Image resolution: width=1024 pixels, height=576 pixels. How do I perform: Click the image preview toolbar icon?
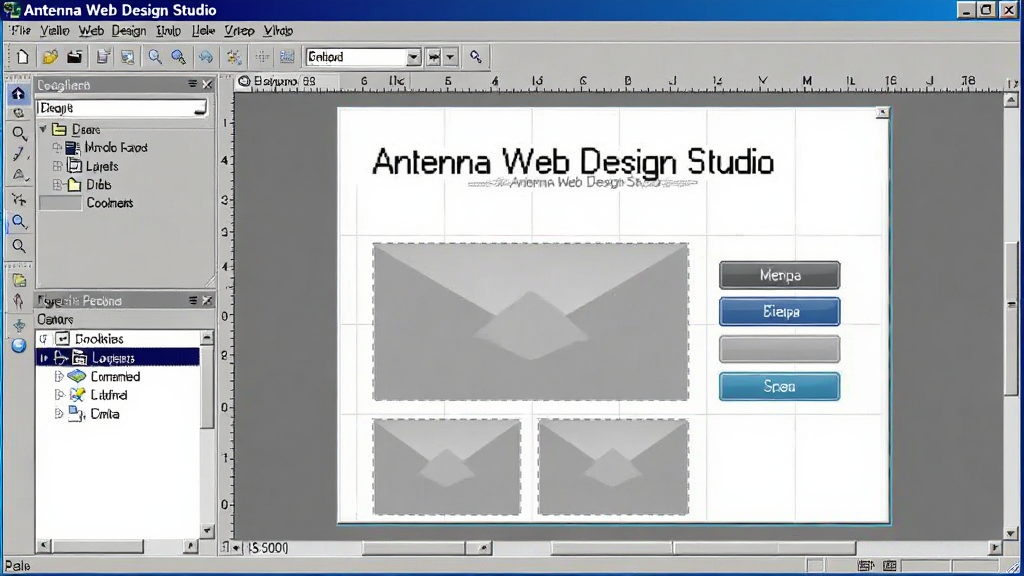pyautogui.click(x=127, y=57)
